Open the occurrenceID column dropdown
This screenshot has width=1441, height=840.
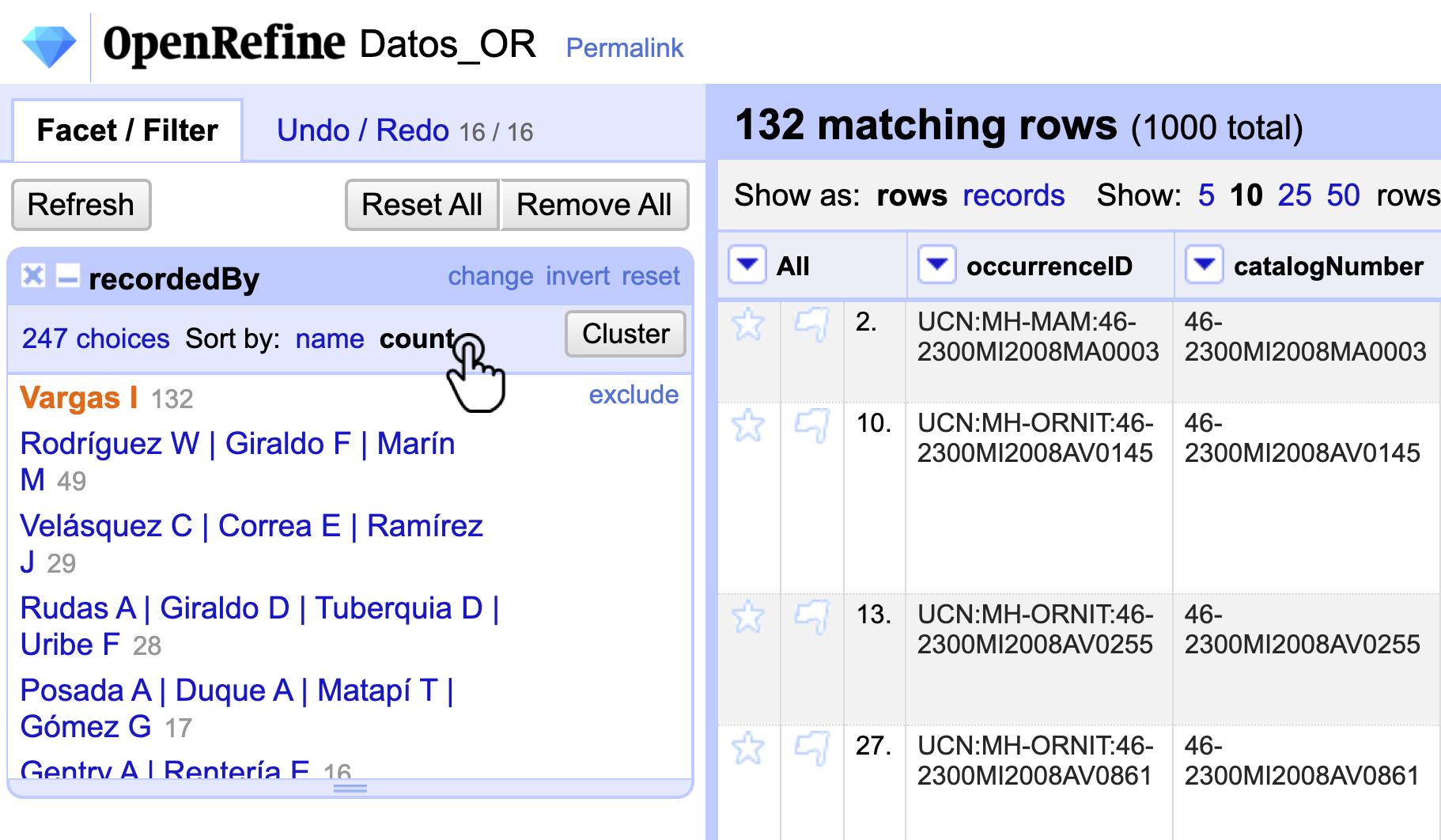click(x=937, y=264)
